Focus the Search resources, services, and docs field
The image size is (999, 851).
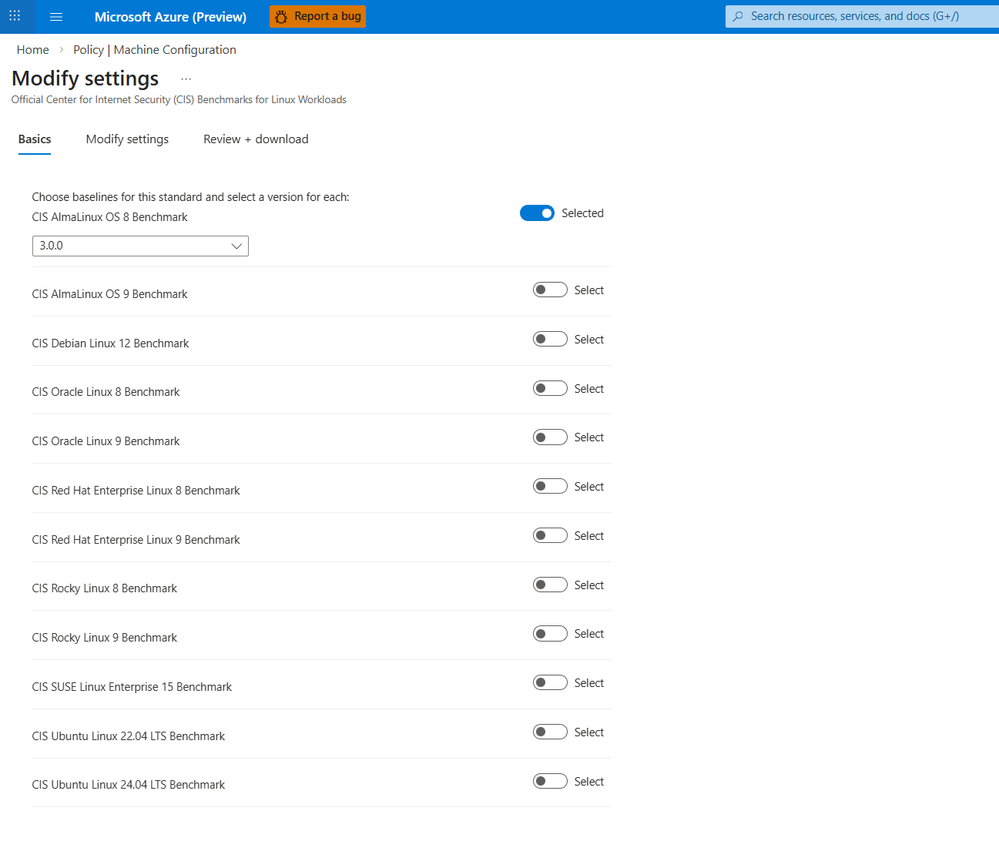[x=862, y=17]
